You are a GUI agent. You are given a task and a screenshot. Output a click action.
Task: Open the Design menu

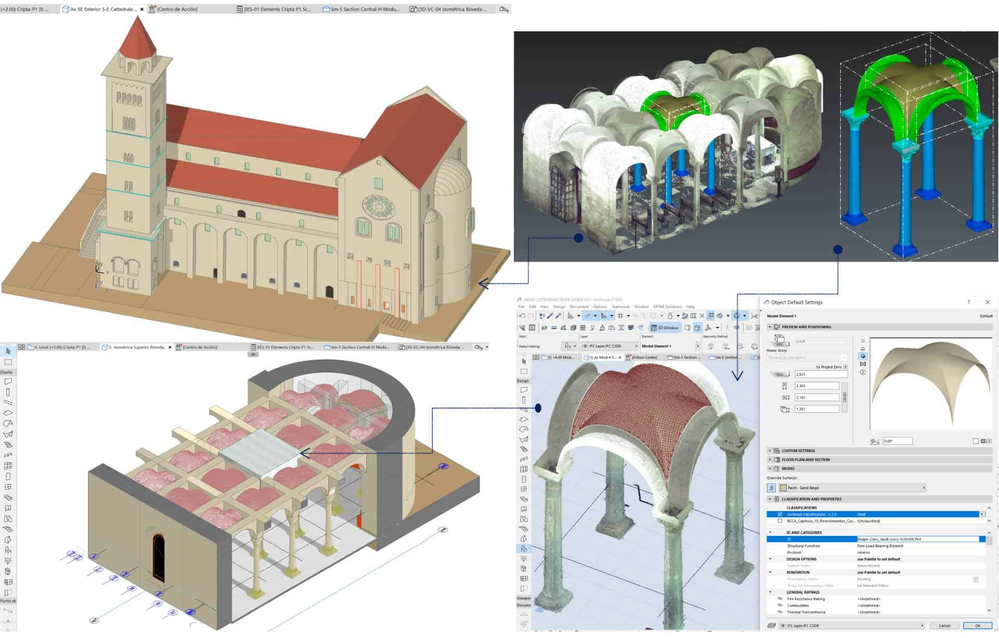click(559, 307)
